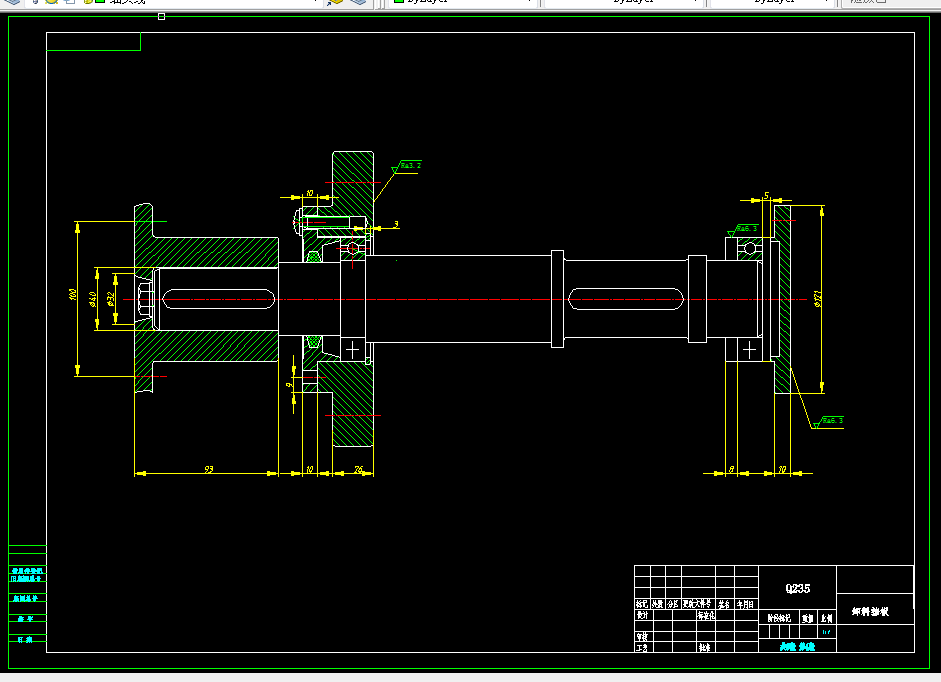Screen dimensions: 941x682
Task: Select the right keyway slot on the shaft
Action: [626, 299]
